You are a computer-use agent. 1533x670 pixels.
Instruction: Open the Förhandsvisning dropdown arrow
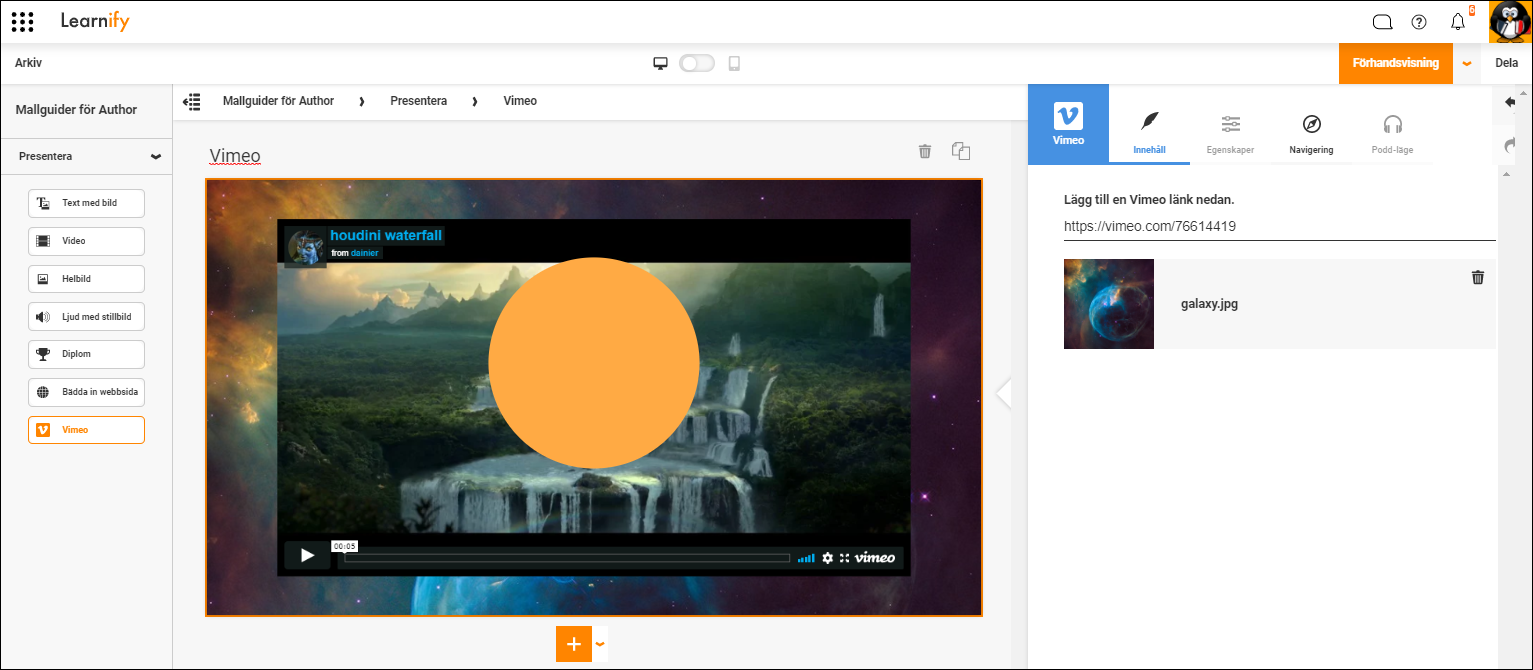point(1467,63)
